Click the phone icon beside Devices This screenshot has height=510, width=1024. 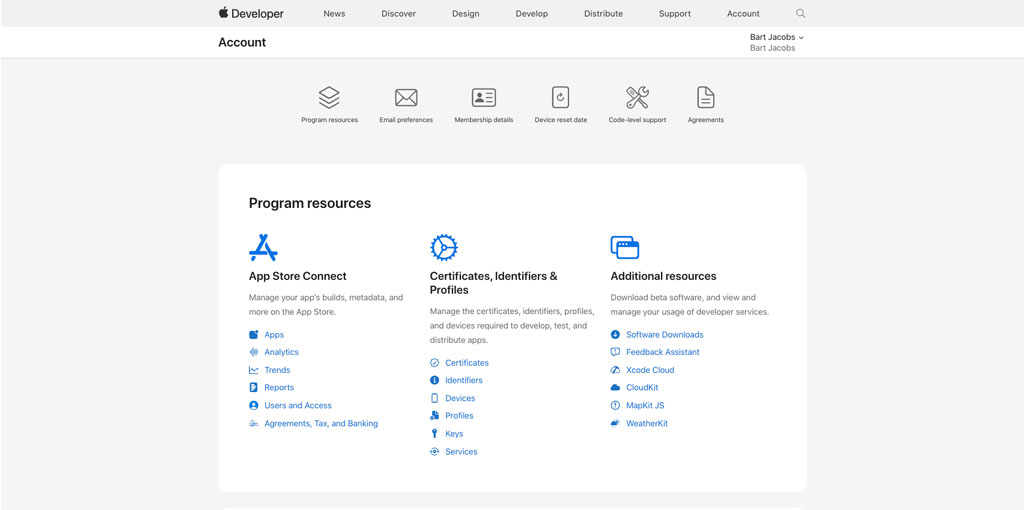(x=434, y=398)
